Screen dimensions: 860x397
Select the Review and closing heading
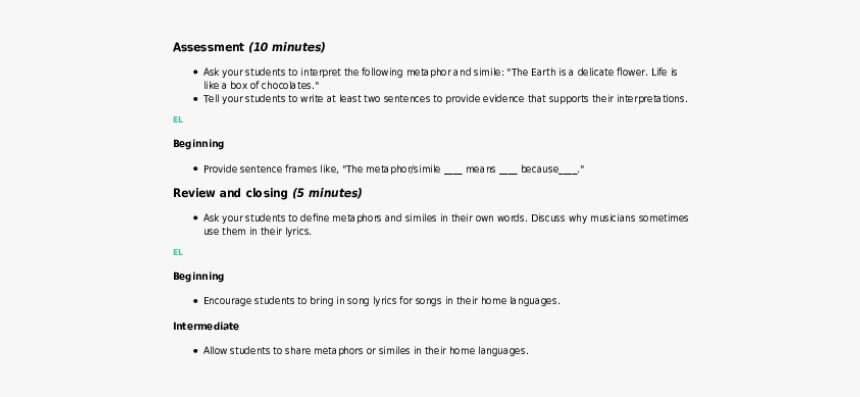(x=267, y=193)
